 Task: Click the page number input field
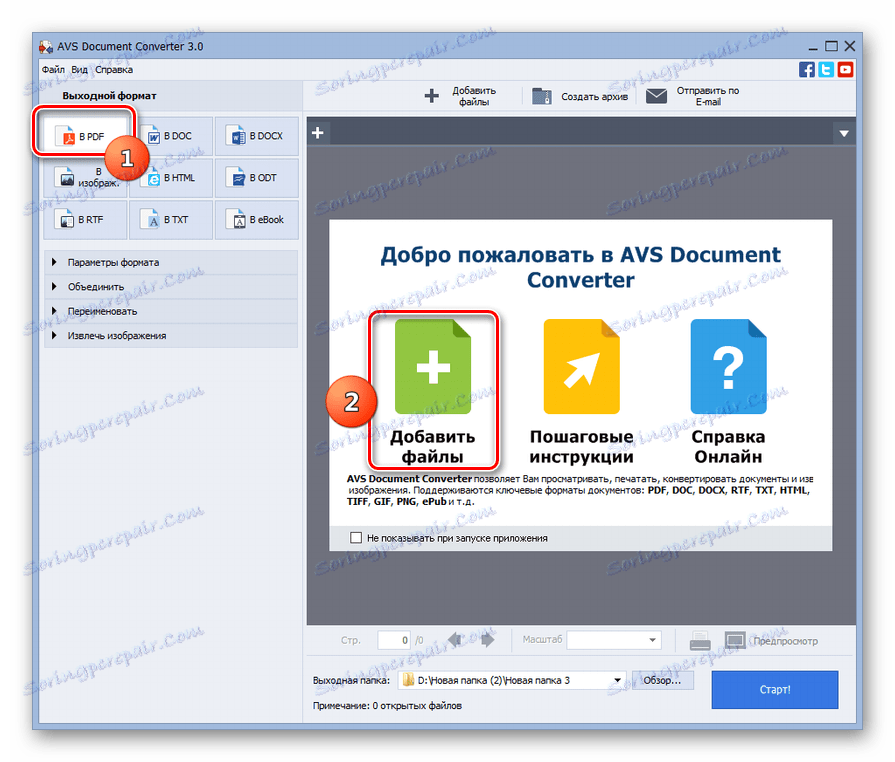(393, 640)
